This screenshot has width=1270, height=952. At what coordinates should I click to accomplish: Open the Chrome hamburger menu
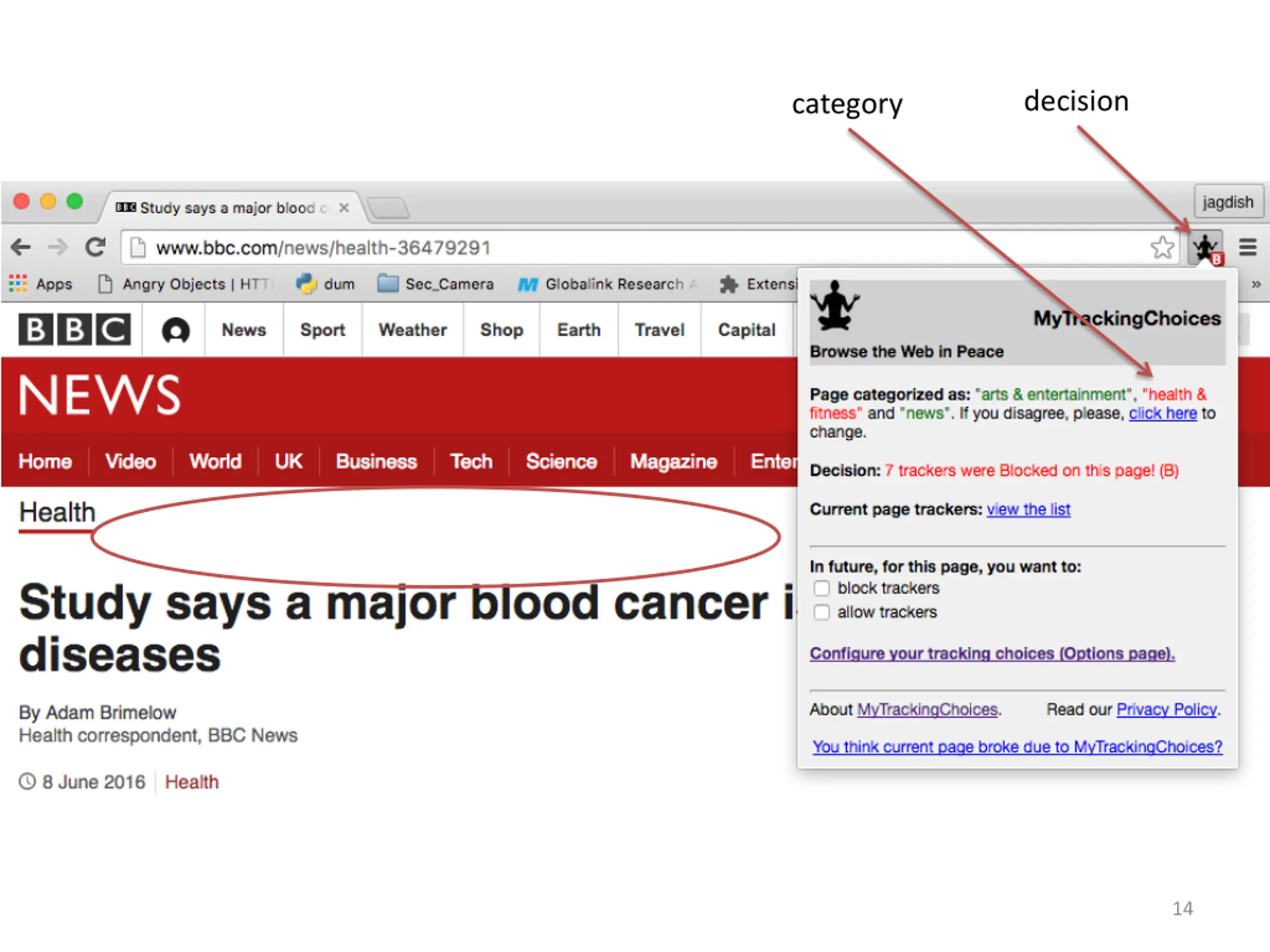tap(1248, 247)
